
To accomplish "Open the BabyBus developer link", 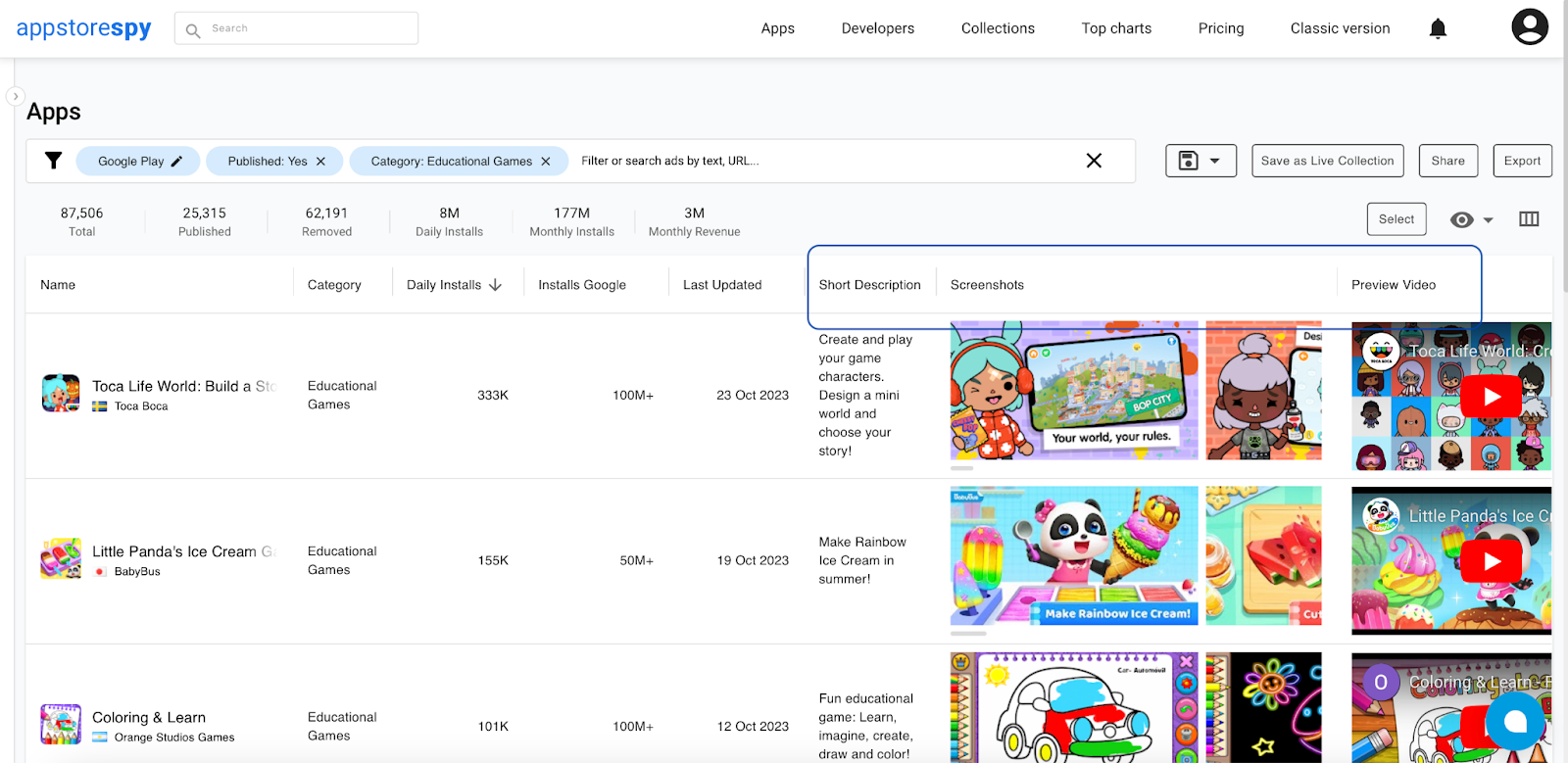I will click(137, 572).
